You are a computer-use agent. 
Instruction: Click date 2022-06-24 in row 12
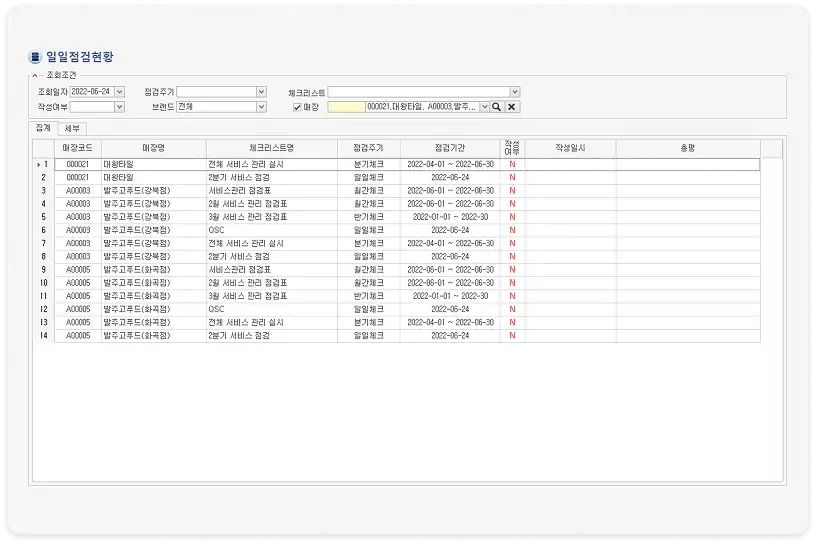(x=450, y=309)
